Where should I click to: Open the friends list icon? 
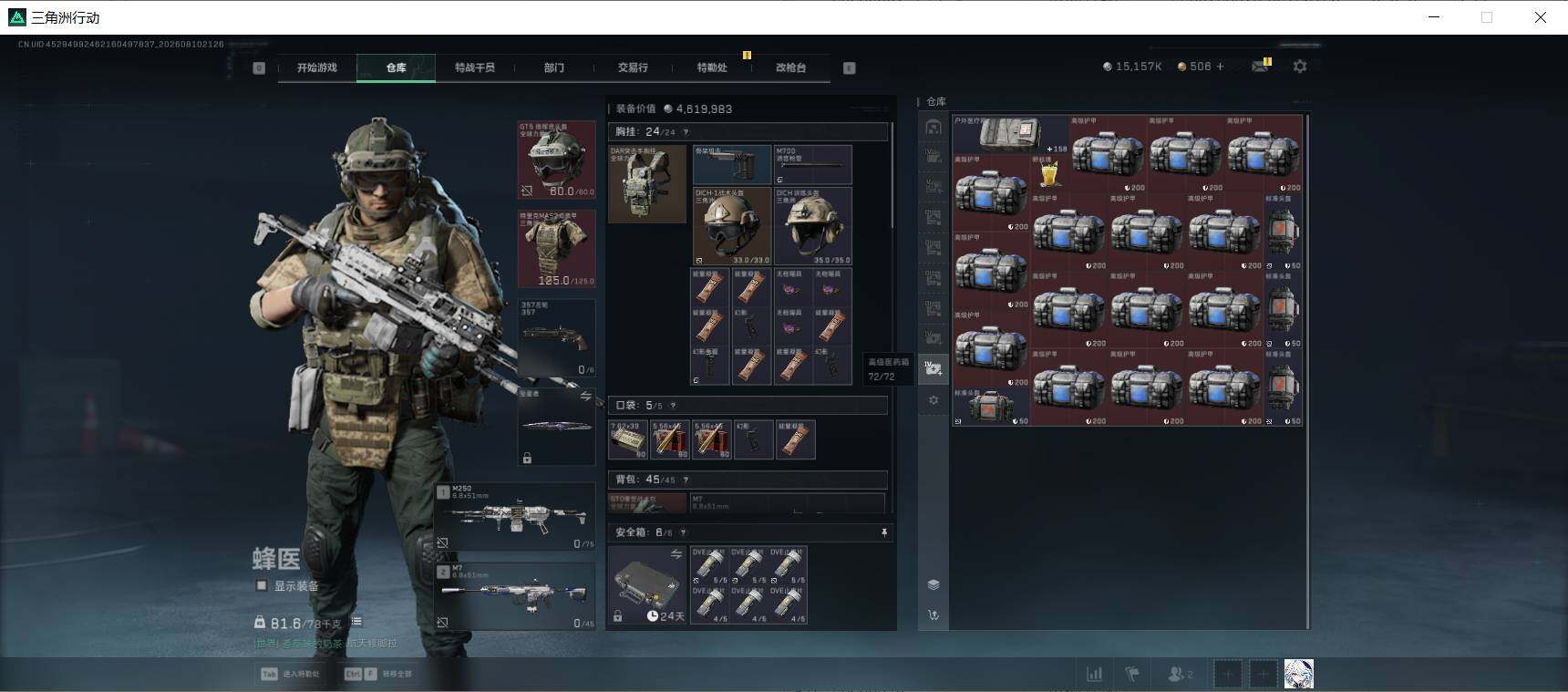point(1180,675)
